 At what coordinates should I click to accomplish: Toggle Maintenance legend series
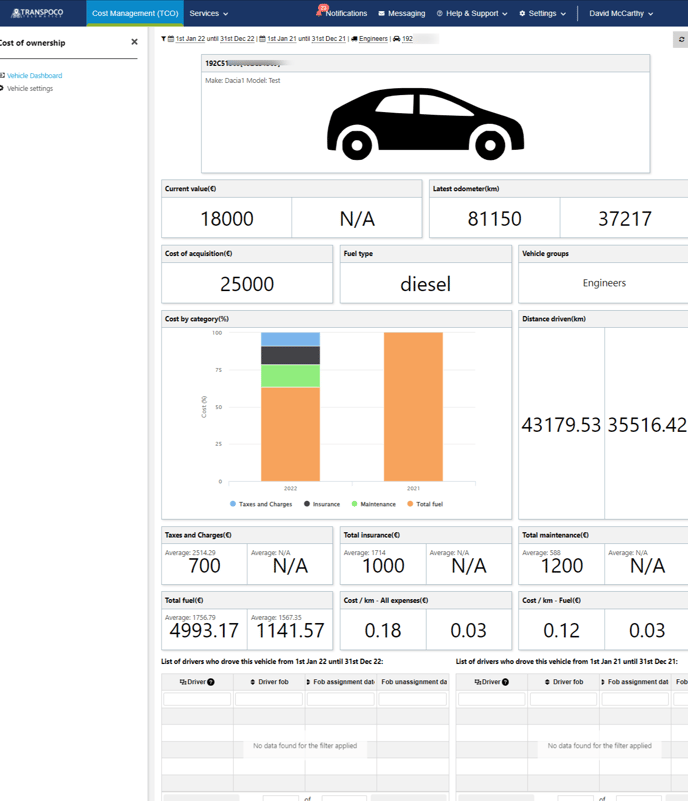[373, 504]
